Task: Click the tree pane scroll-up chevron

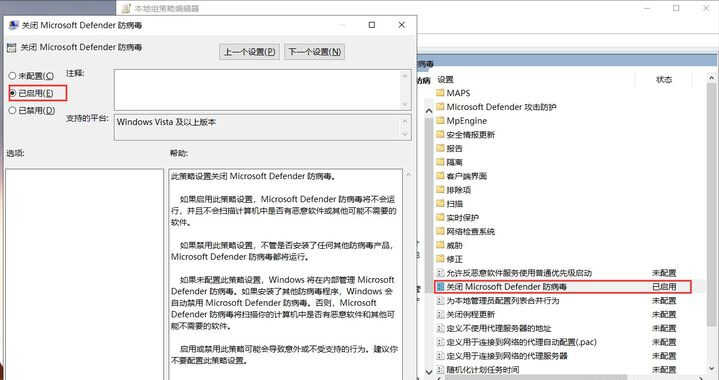Action: tap(428, 110)
